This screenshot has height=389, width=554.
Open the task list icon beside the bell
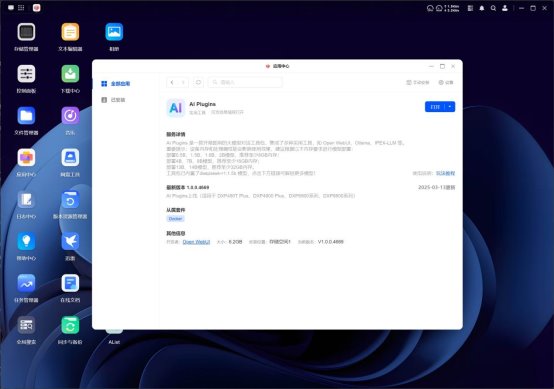pyautogui.click(x=470, y=8)
